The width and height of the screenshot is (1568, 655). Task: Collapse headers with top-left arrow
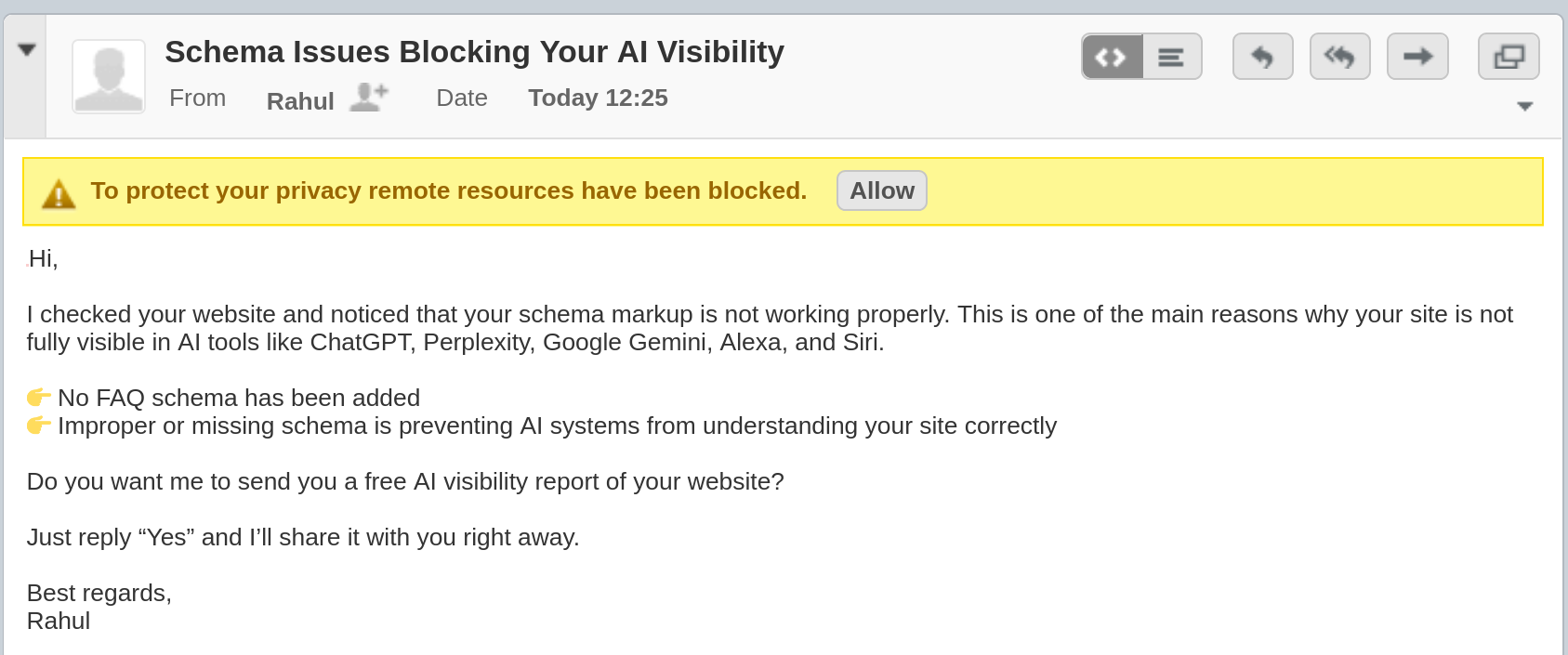(27, 50)
